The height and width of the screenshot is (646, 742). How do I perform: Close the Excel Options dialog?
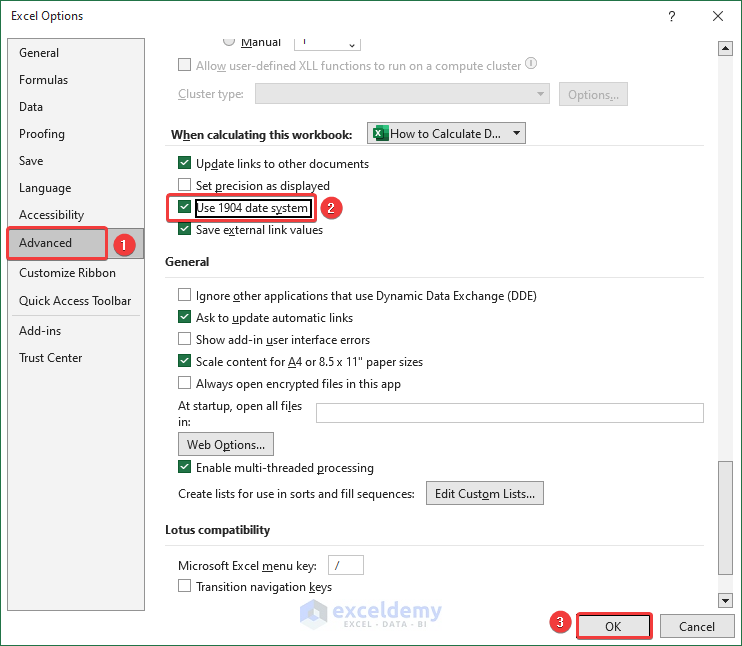point(717,17)
